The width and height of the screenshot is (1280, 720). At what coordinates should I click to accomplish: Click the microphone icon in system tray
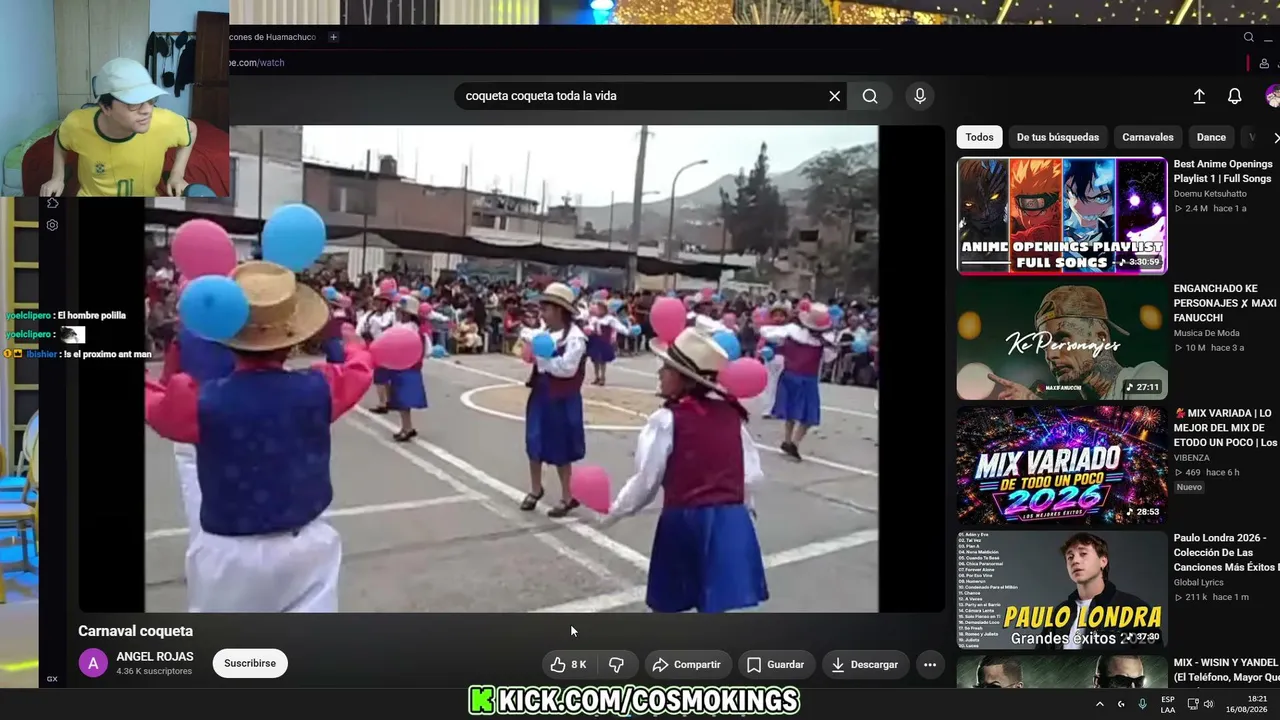tap(1142, 704)
